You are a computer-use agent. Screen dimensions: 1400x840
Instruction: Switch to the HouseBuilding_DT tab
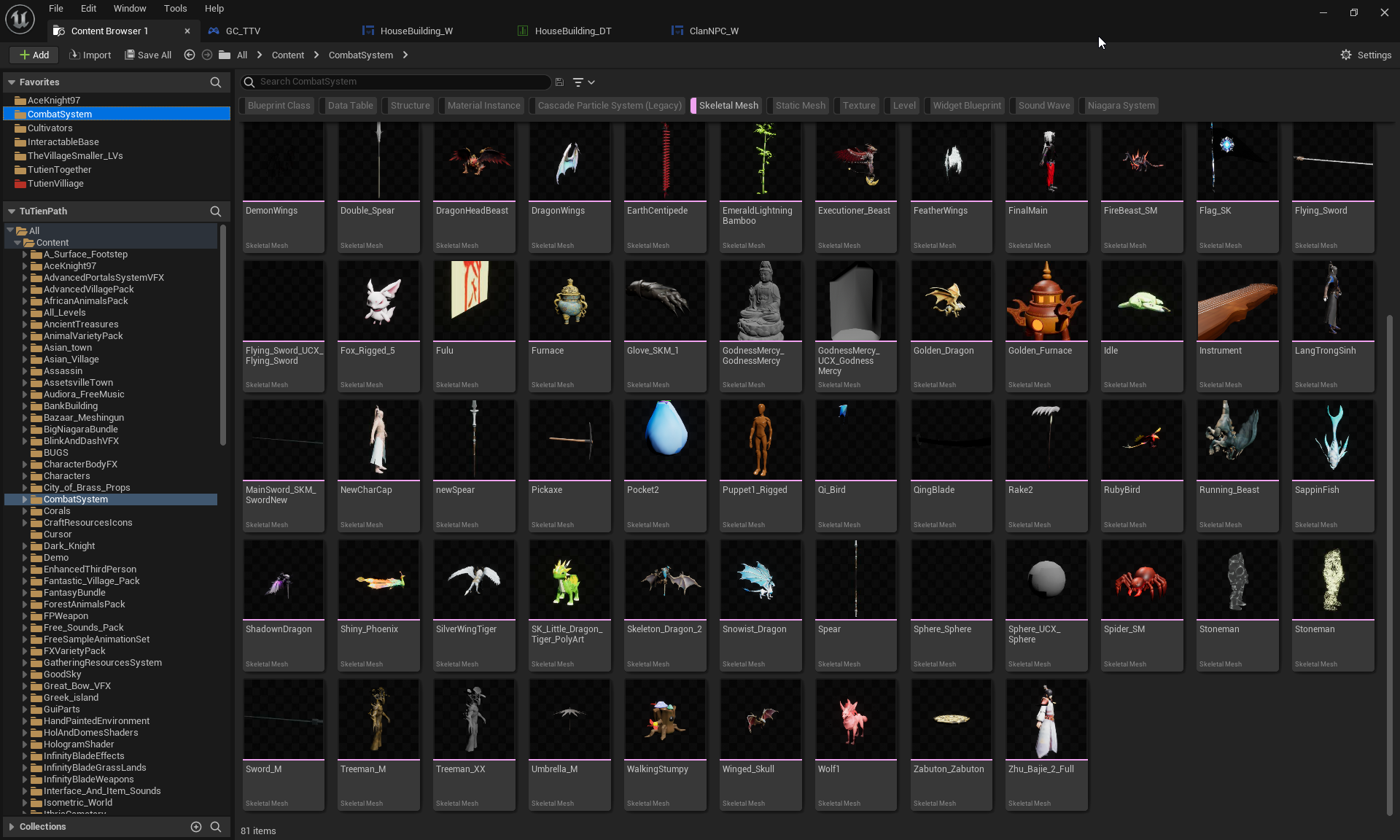click(572, 31)
